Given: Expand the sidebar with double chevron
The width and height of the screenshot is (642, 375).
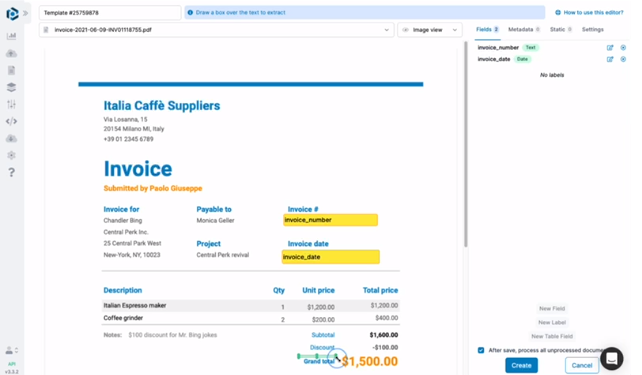Looking at the screenshot, I should tap(26, 13).
